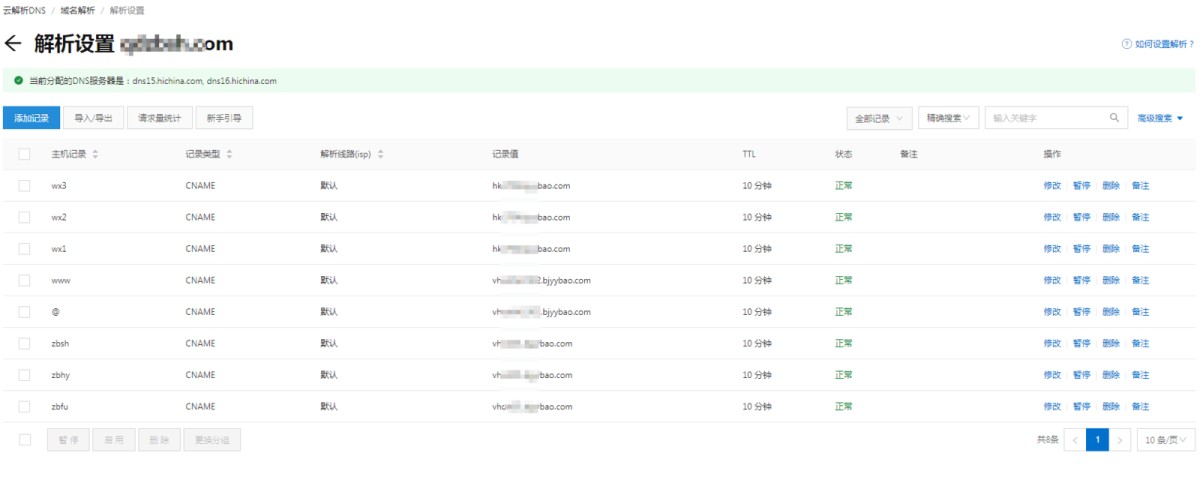Tick the checkbox for wx3 record
The width and height of the screenshot is (1200, 477).
(24, 186)
